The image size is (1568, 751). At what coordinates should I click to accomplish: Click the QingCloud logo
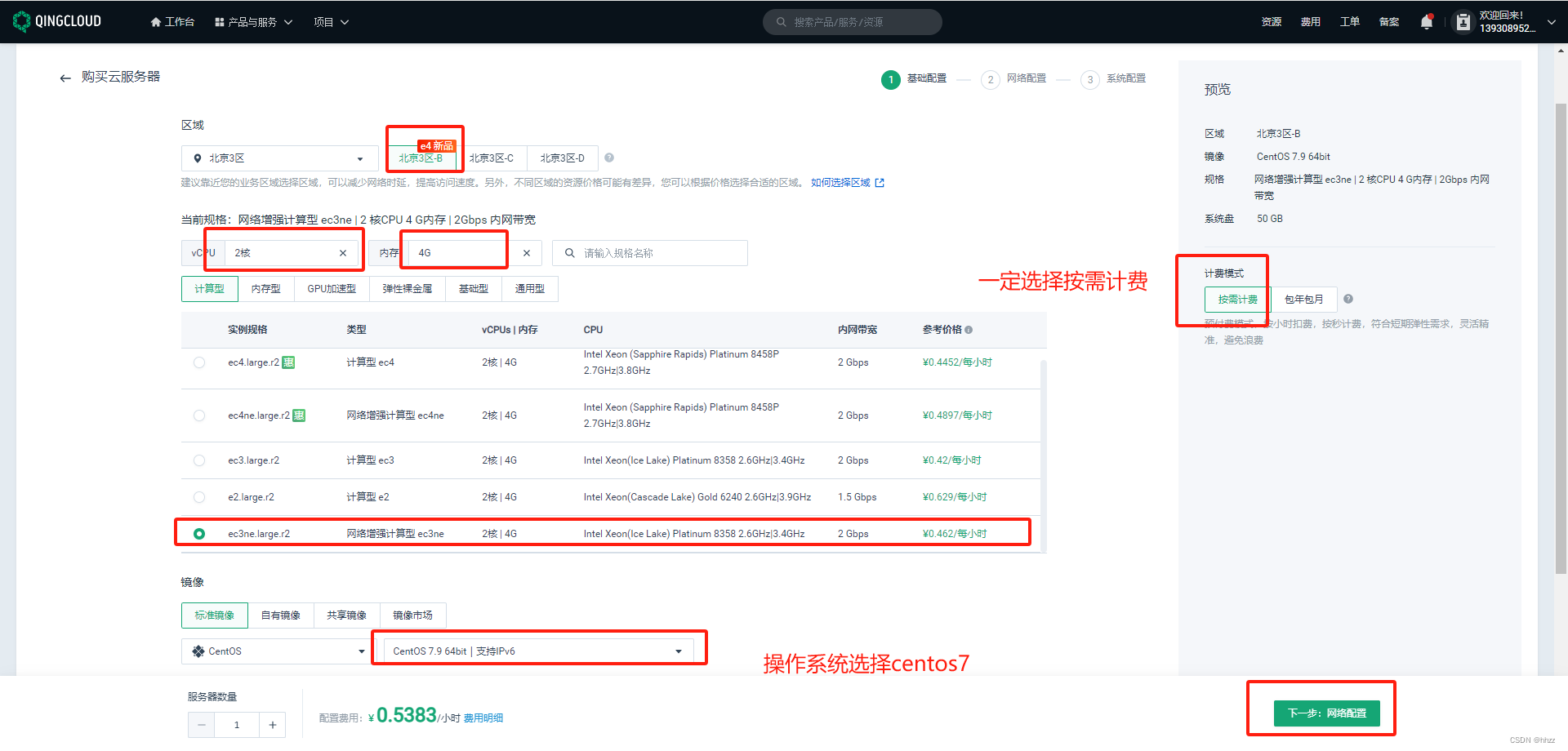(x=57, y=21)
